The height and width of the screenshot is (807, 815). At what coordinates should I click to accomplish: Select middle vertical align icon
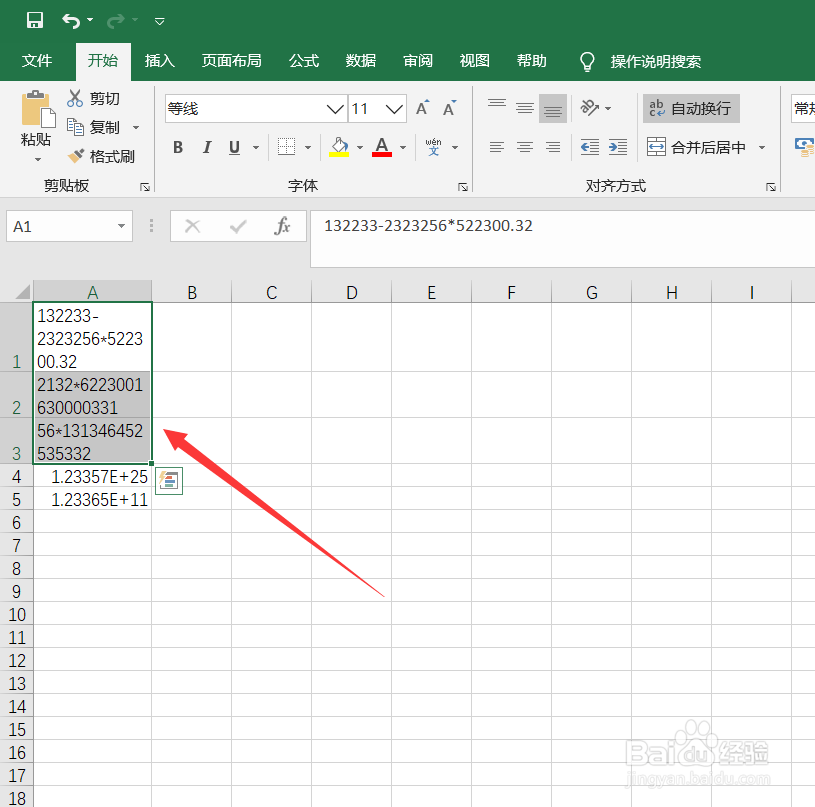click(x=525, y=108)
